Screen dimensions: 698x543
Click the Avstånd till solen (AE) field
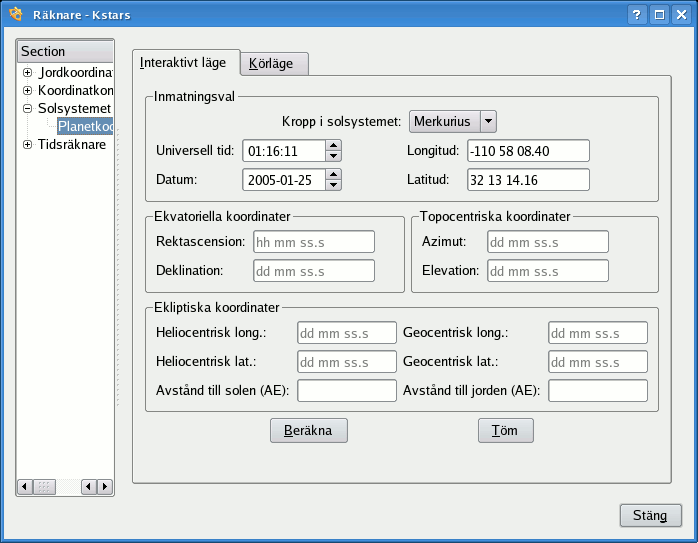point(347,390)
